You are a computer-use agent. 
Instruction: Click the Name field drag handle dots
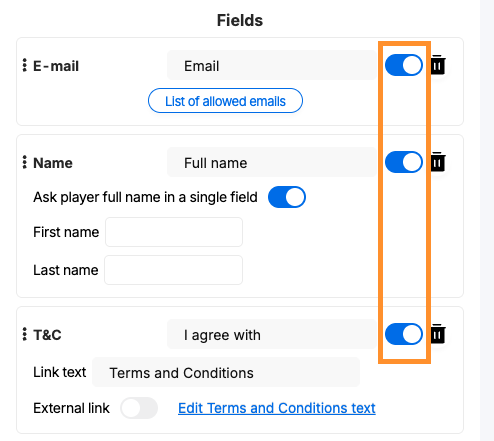pyautogui.click(x=24, y=162)
